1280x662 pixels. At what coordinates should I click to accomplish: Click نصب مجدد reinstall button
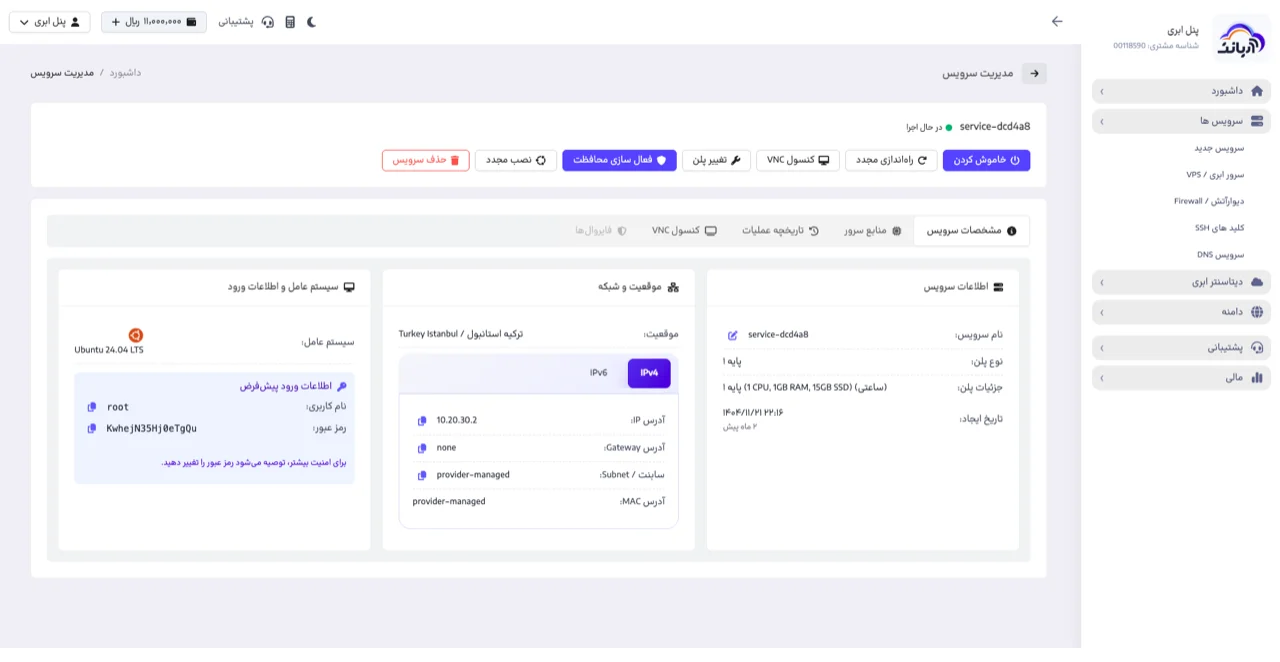coord(516,160)
